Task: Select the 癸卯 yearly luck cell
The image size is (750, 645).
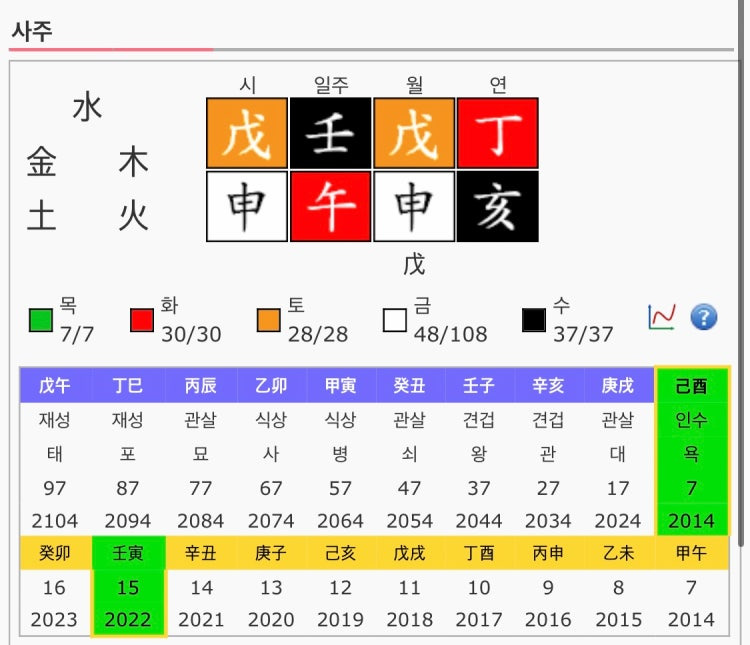Action: coord(55,553)
